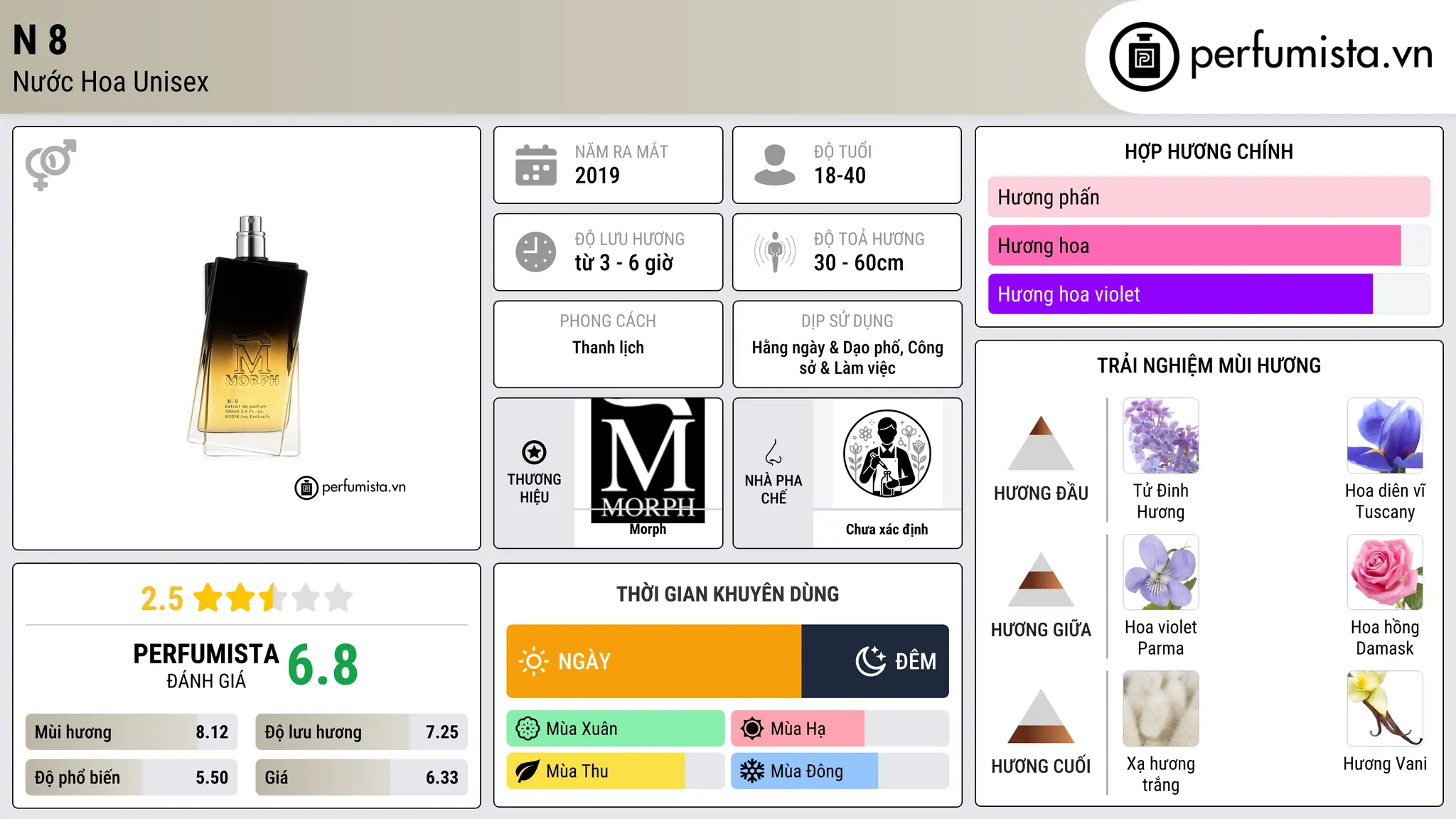Click the Độ phổ biến 5.50 score bar
The height and width of the screenshot is (819, 1456).
click(132, 777)
